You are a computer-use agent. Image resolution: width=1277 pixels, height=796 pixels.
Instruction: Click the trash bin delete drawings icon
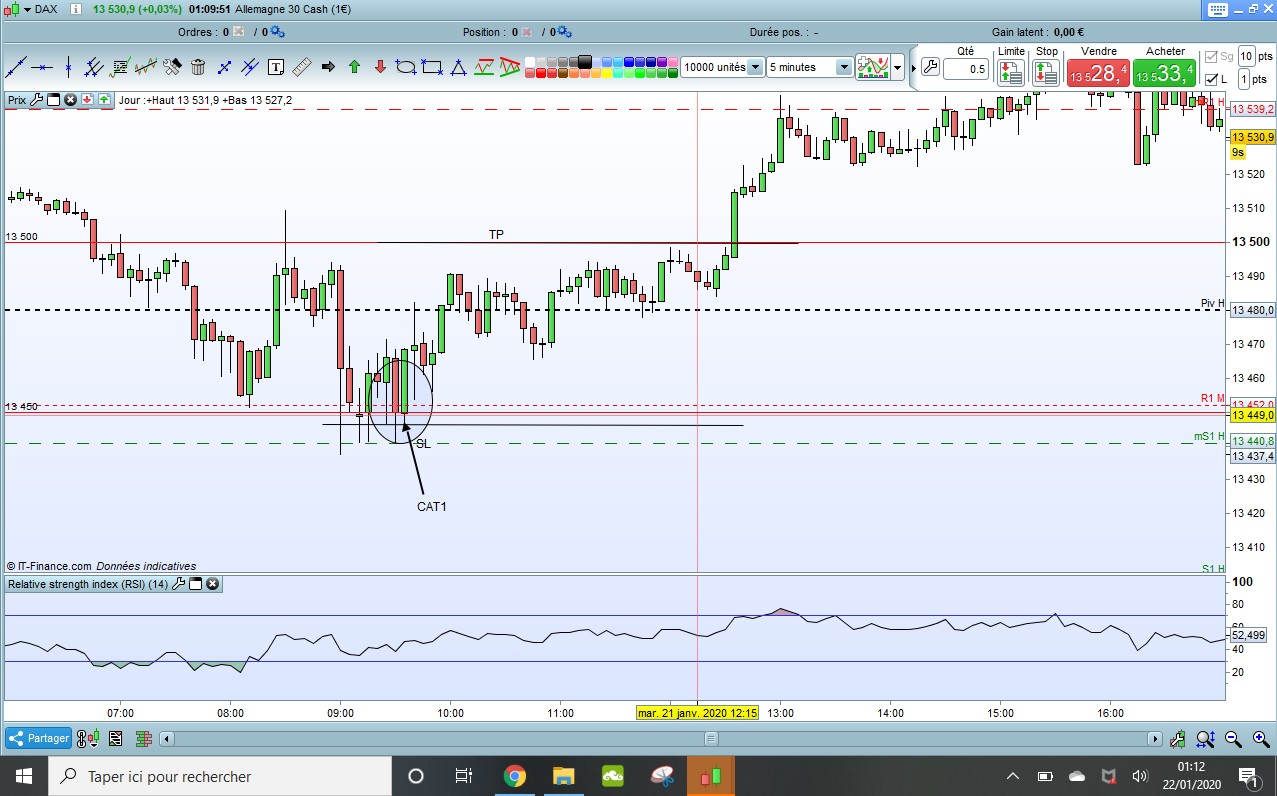click(198, 67)
